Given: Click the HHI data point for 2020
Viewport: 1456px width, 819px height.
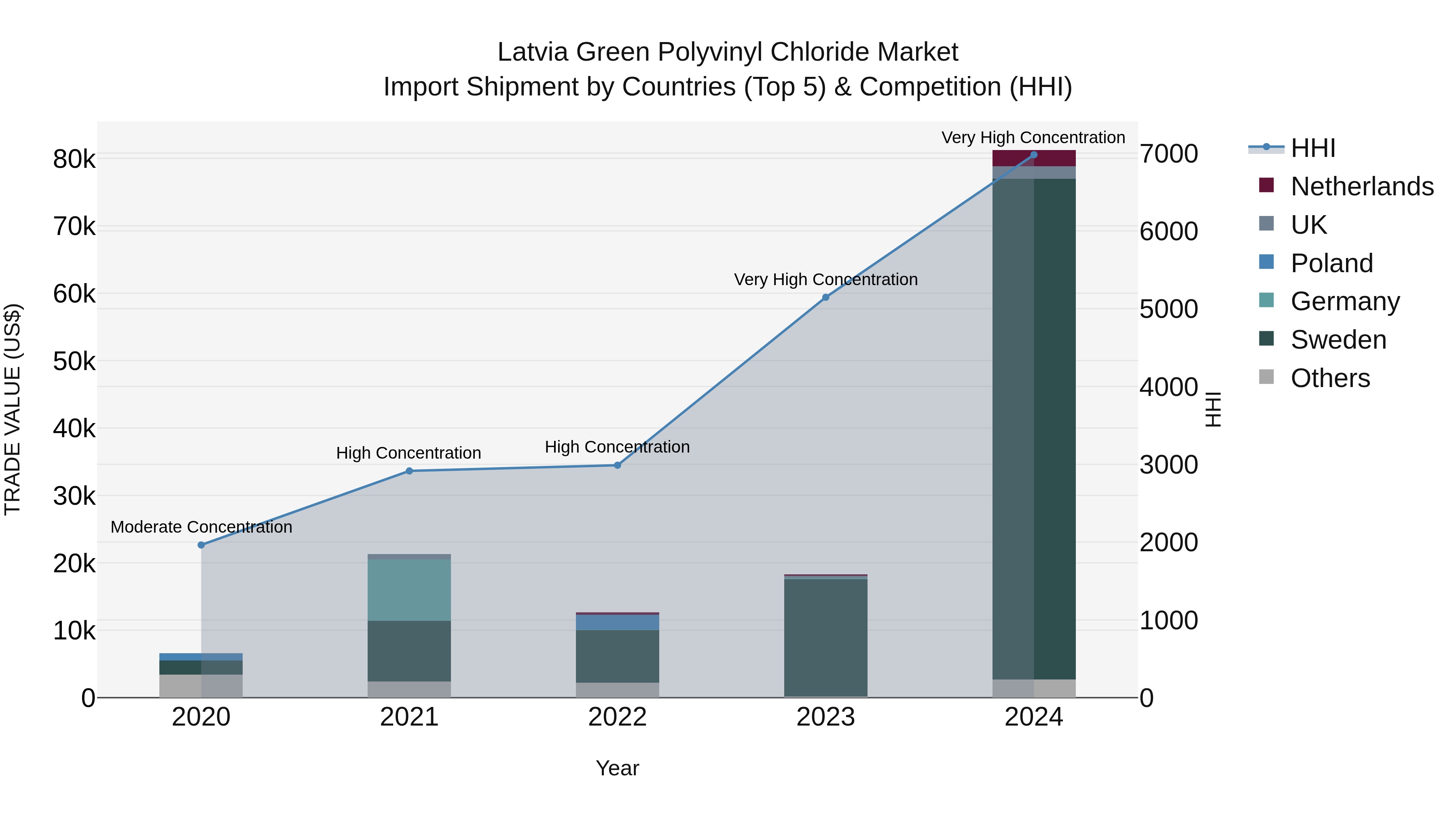Looking at the screenshot, I should 201,545.
